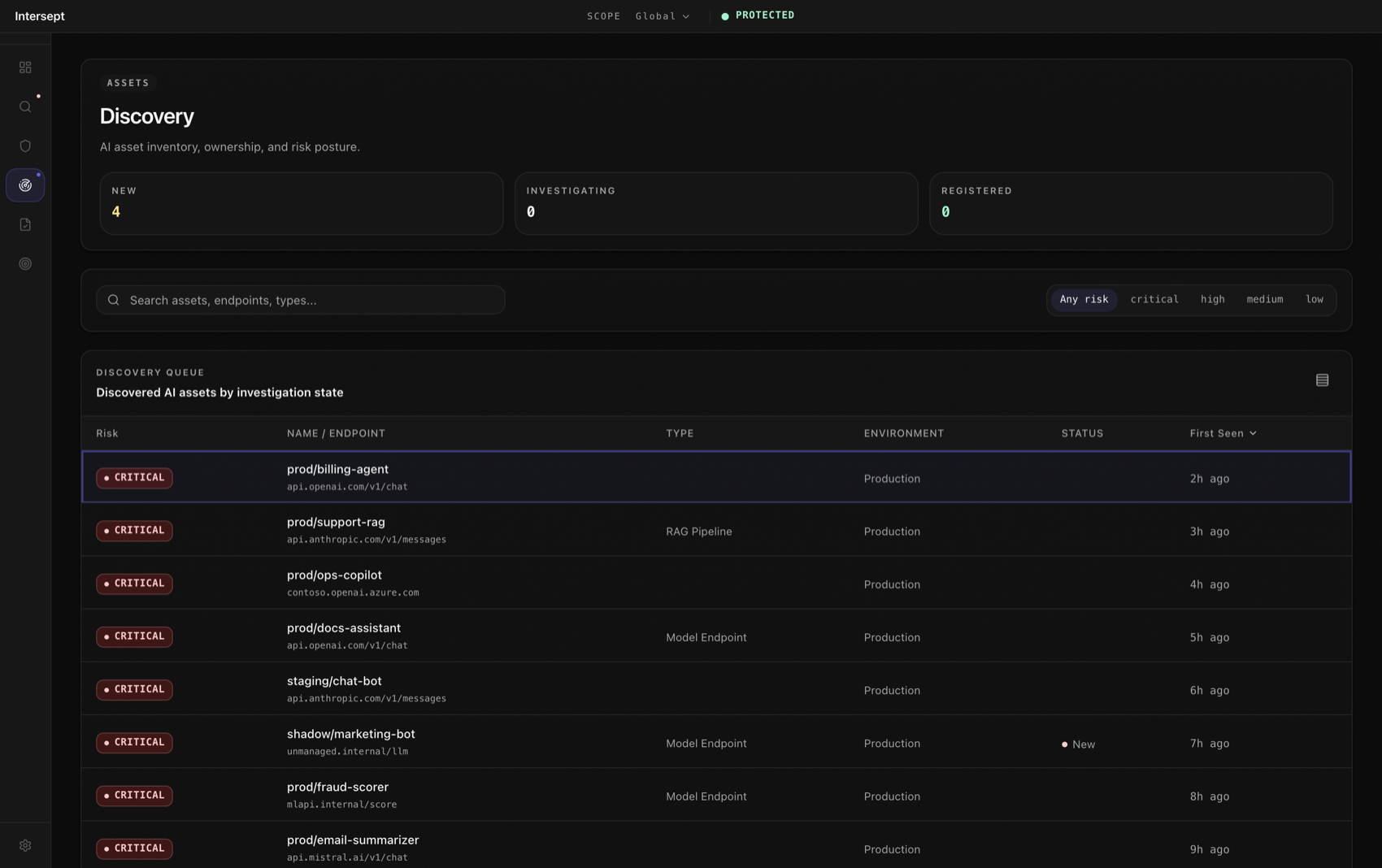Image resolution: width=1382 pixels, height=868 pixels.
Task: Open the document report icon in sidebar
Action: click(x=25, y=224)
